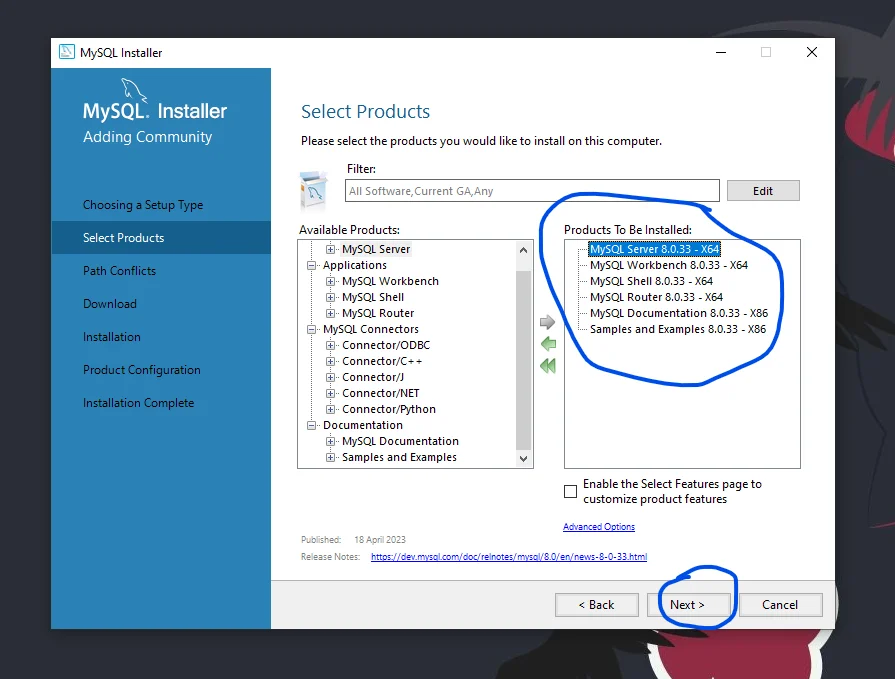Enable the Select Features page checkbox
This screenshot has width=895, height=679.
[571, 490]
